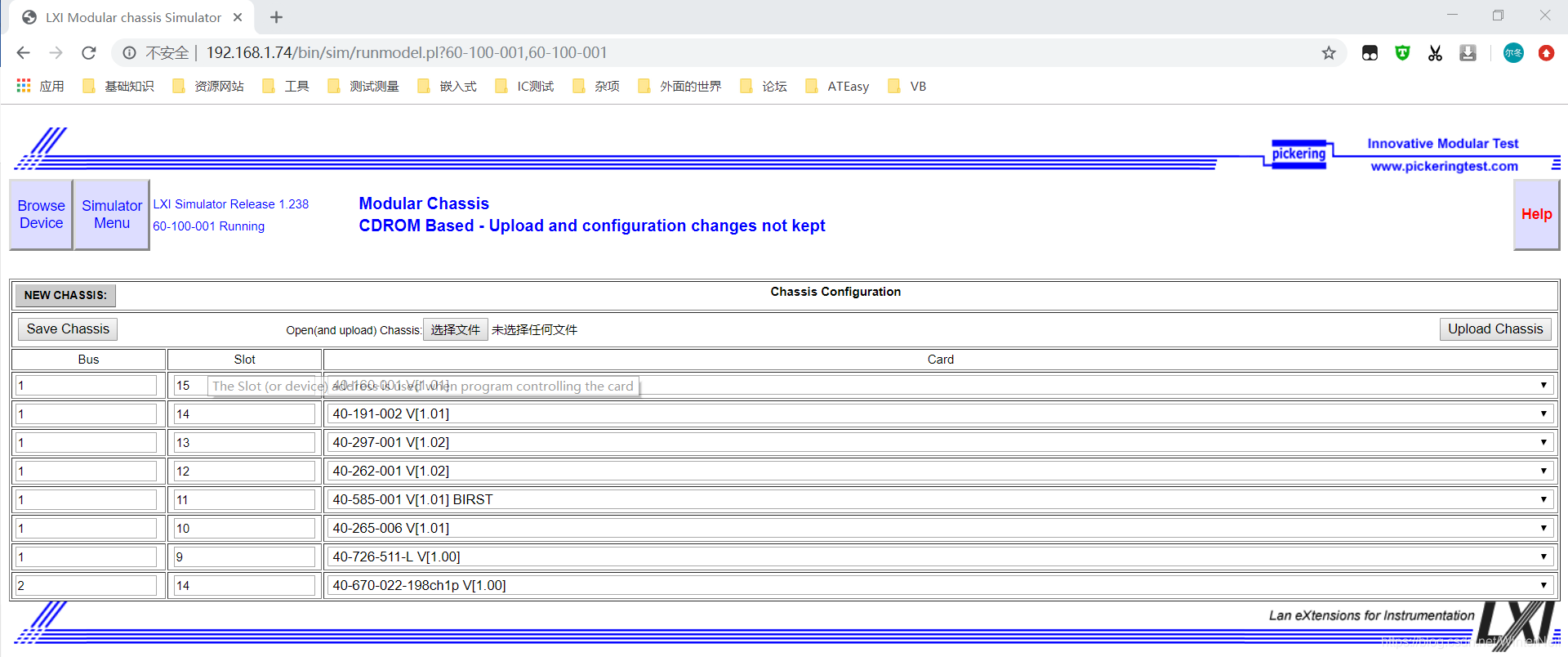Open the black mask extension icon
This screenshot has height=657, width=1568.
point(1370,53)
